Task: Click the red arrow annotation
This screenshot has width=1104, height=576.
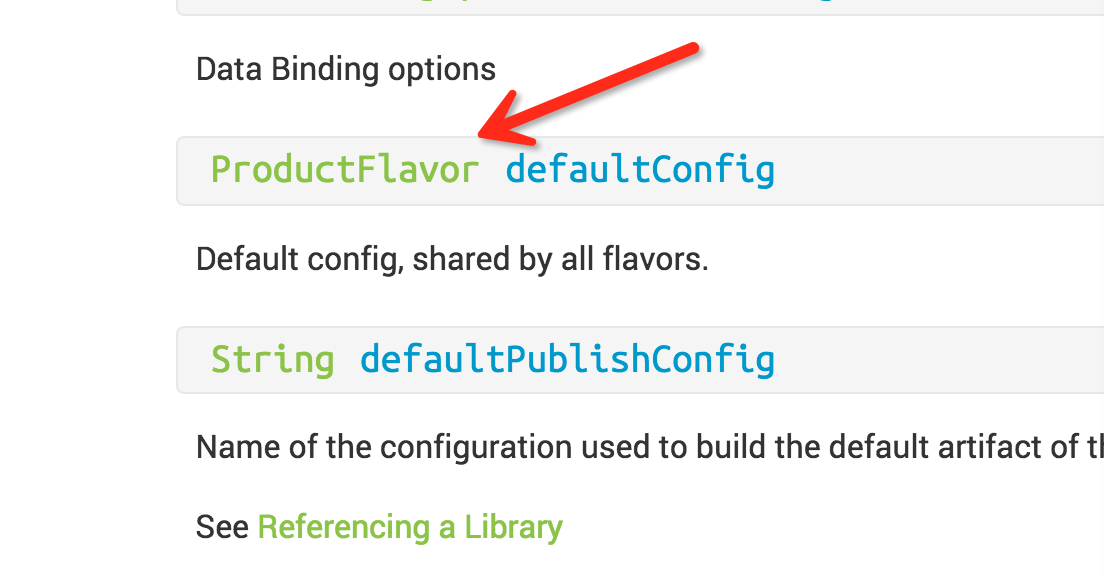Action: point(588,93)
